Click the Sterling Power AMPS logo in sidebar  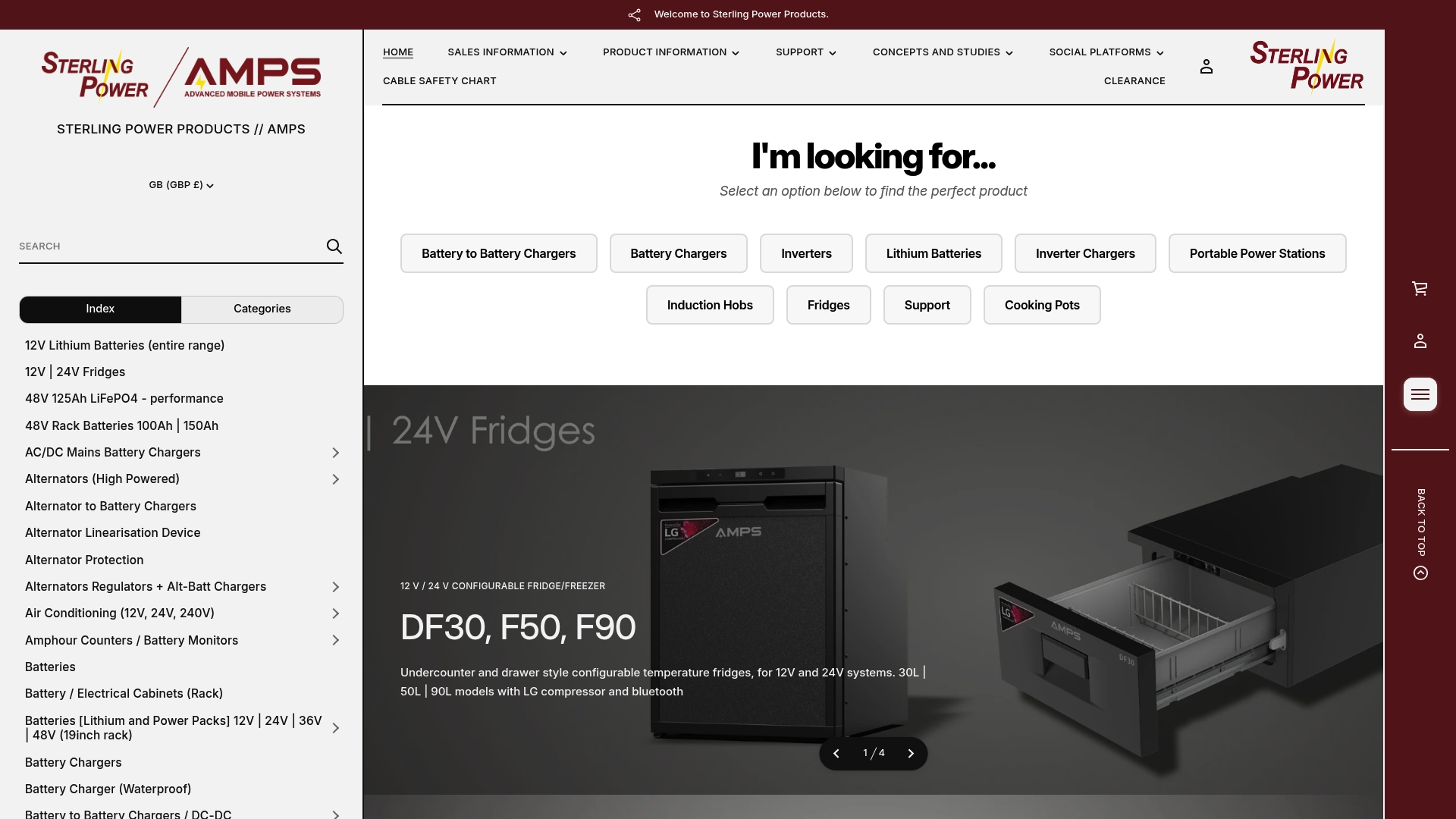(x=181, y=77)
